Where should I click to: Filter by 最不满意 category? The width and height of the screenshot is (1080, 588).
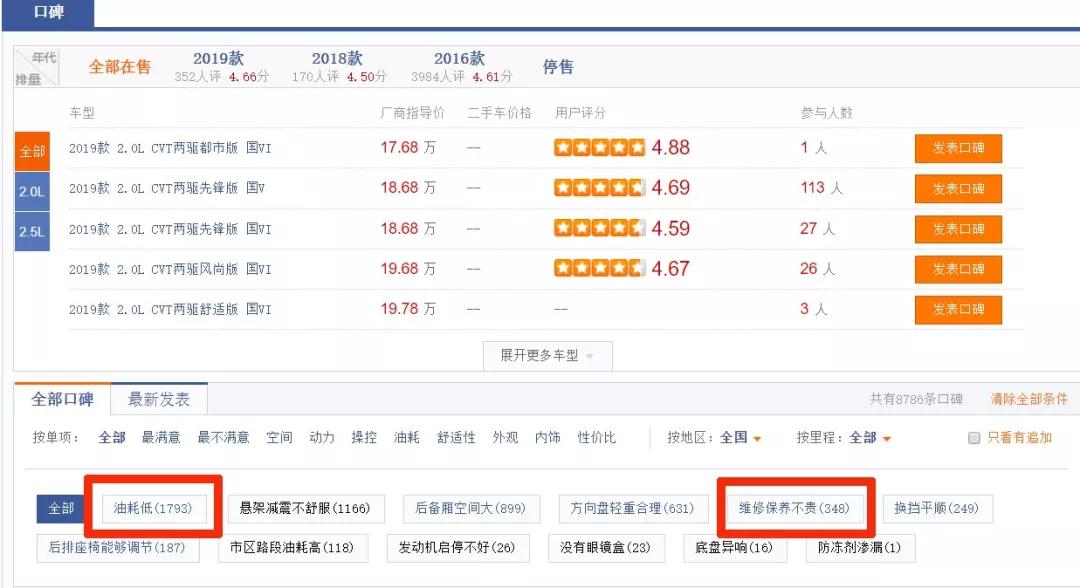(x=223, y=438)
